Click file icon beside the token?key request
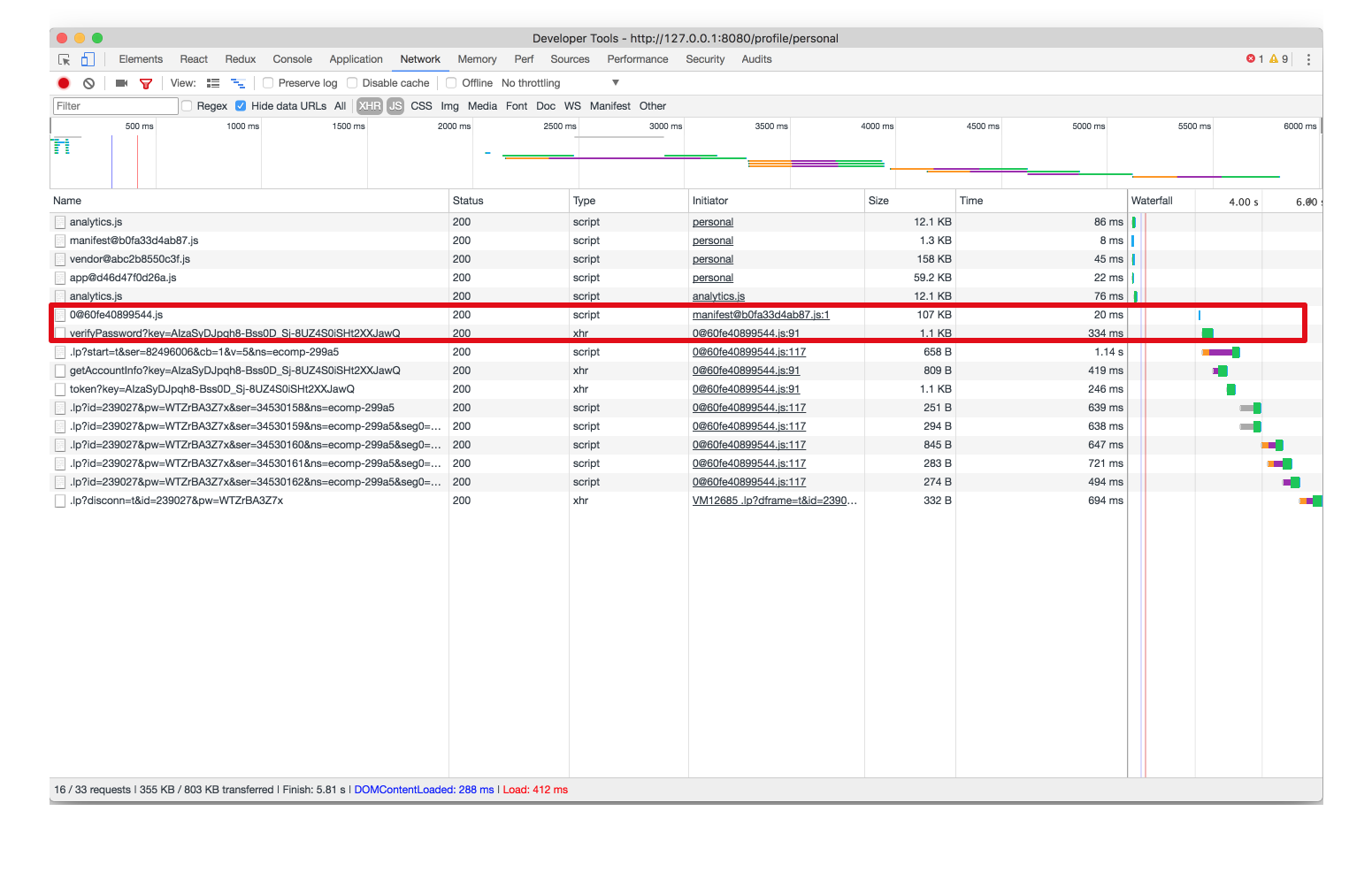Screen dimensions: 1372x872 click(x=60, y=389)
